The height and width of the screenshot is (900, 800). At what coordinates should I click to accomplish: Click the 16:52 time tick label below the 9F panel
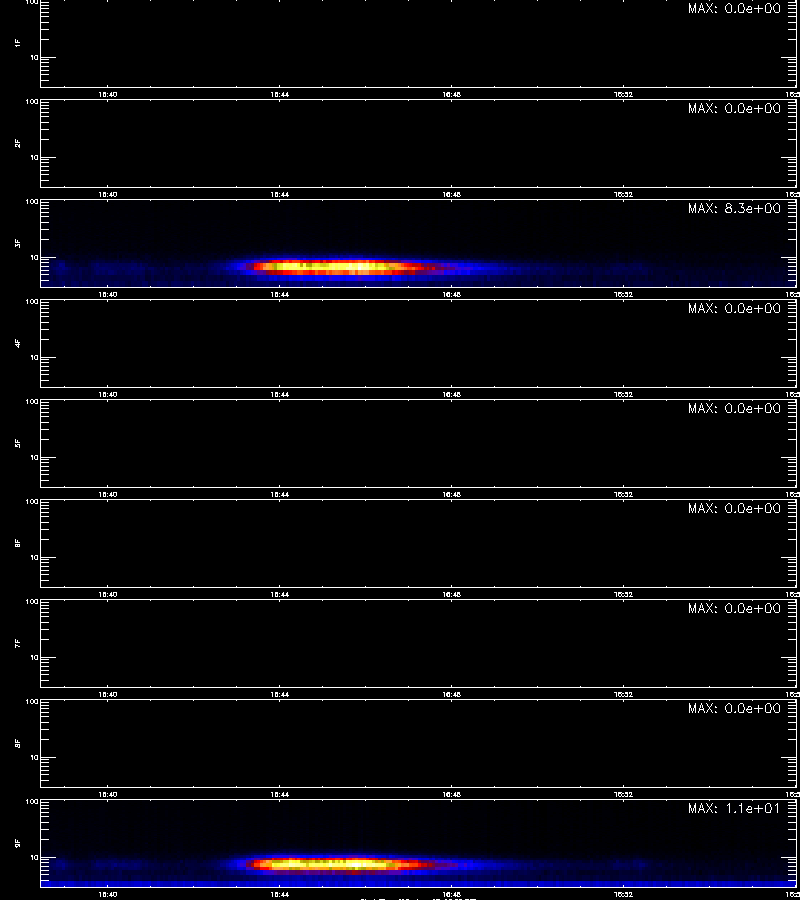623,895
